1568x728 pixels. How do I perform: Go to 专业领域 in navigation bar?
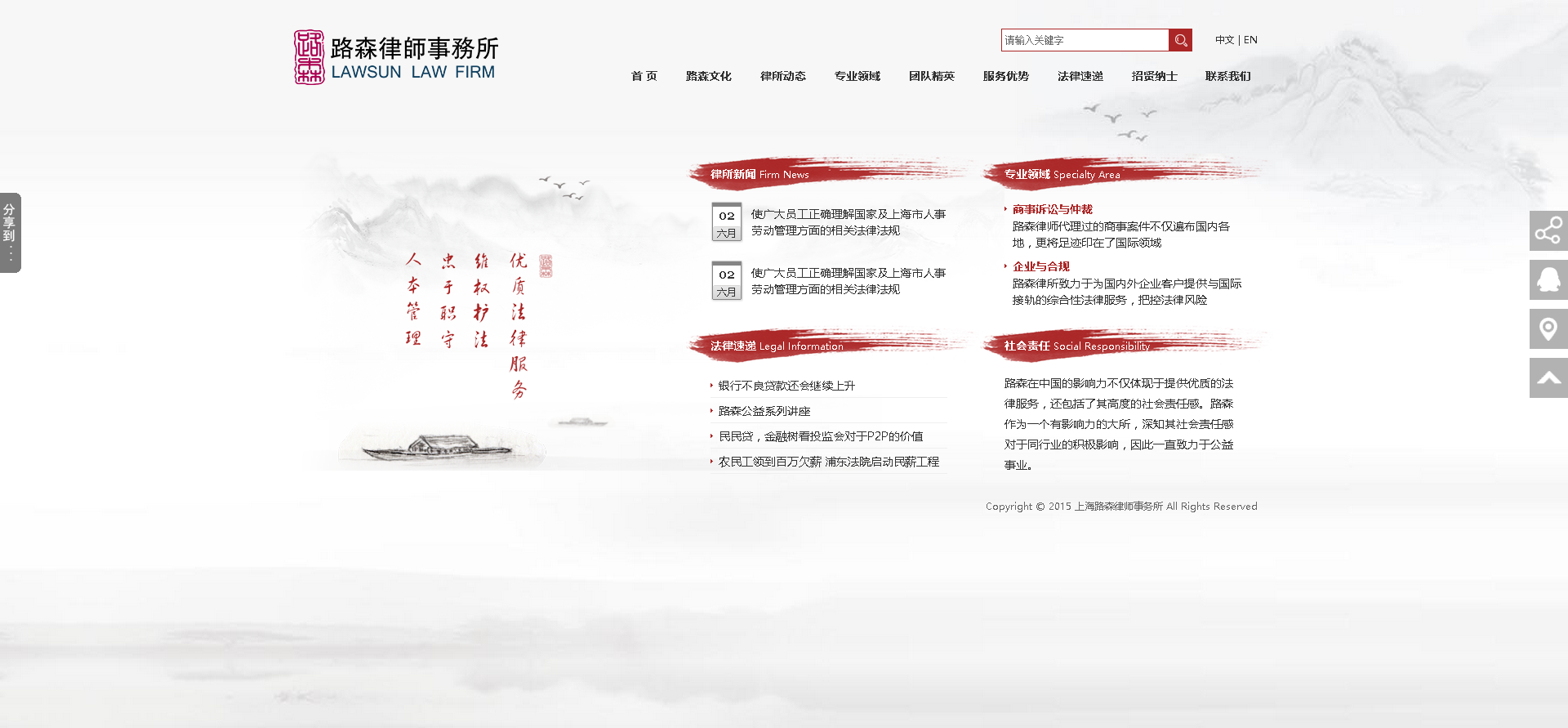[x=857, y=76]
